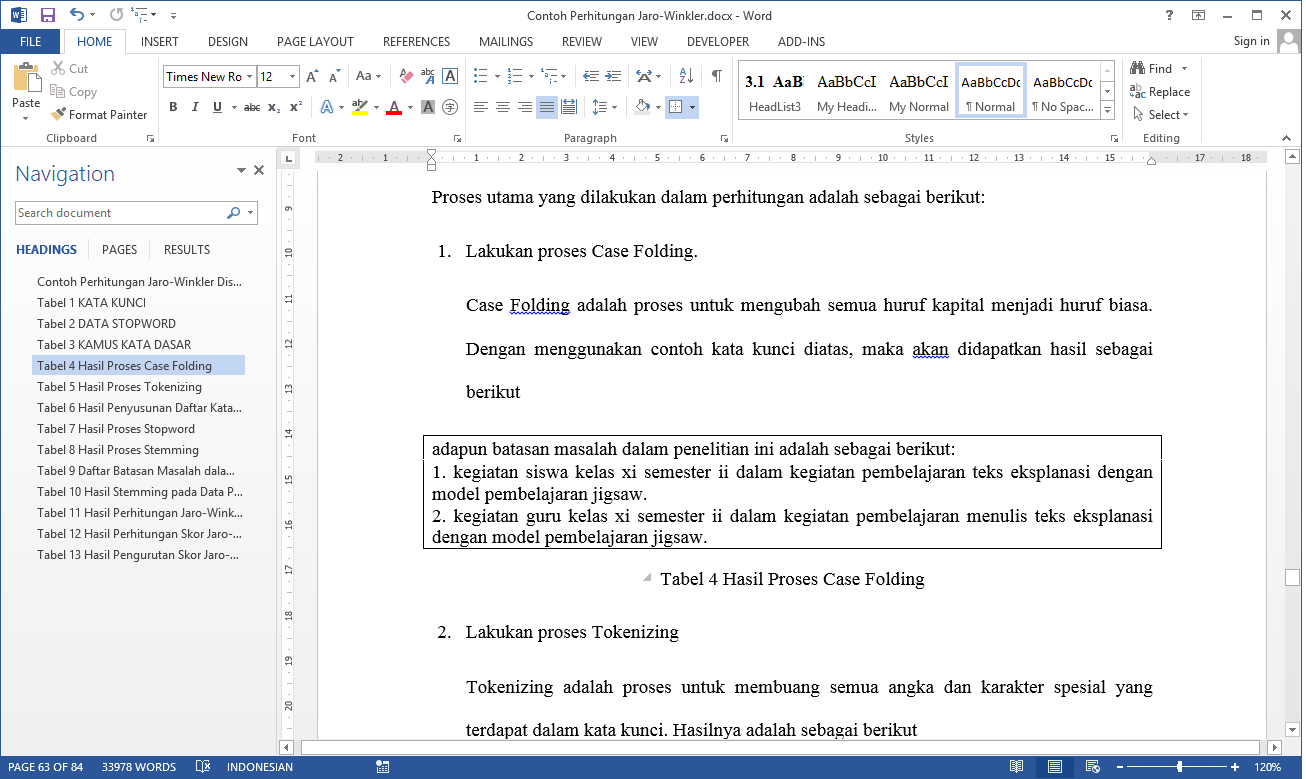
Task: Switch to PAGES tab in Navigation pane
Action: [120, 250]
